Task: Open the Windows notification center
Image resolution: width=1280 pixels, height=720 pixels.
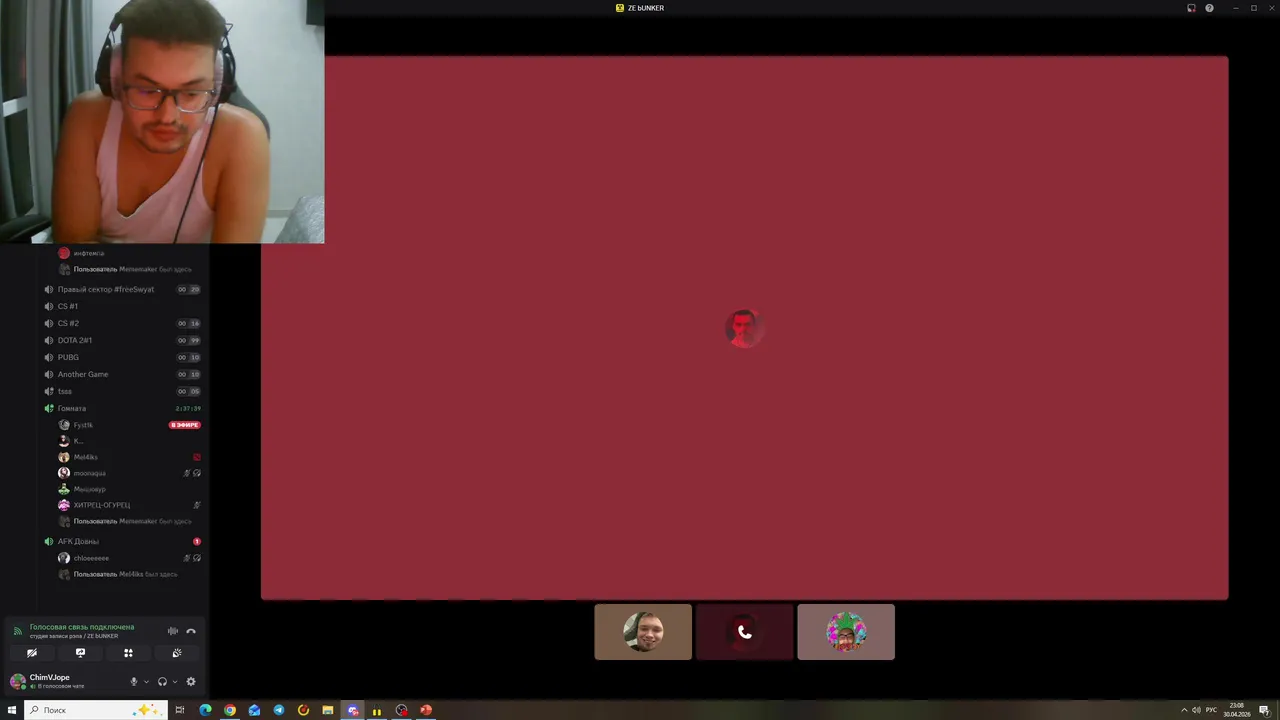Action: click(1265, 710)
